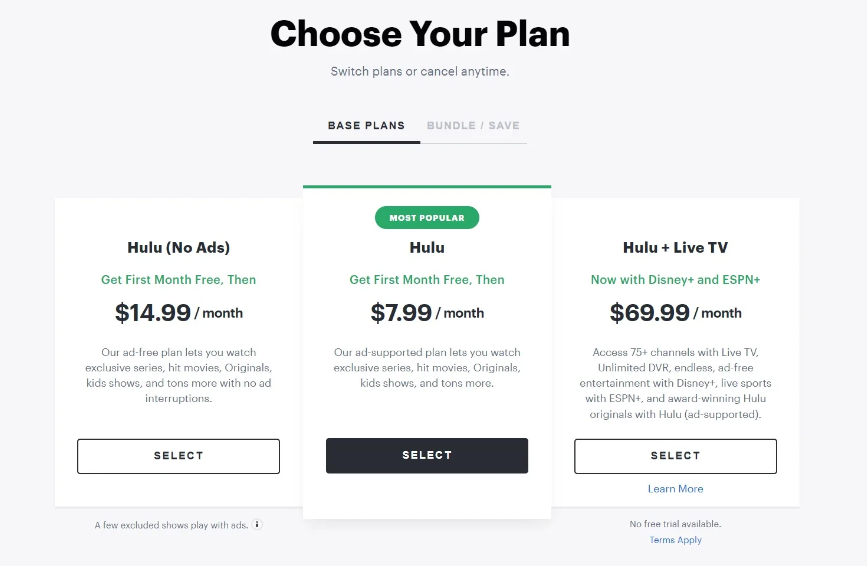The image size is (867, 566).
Task: Click 'Switch plans or cancel anytime.' subtitle
Action: (420, 71)
